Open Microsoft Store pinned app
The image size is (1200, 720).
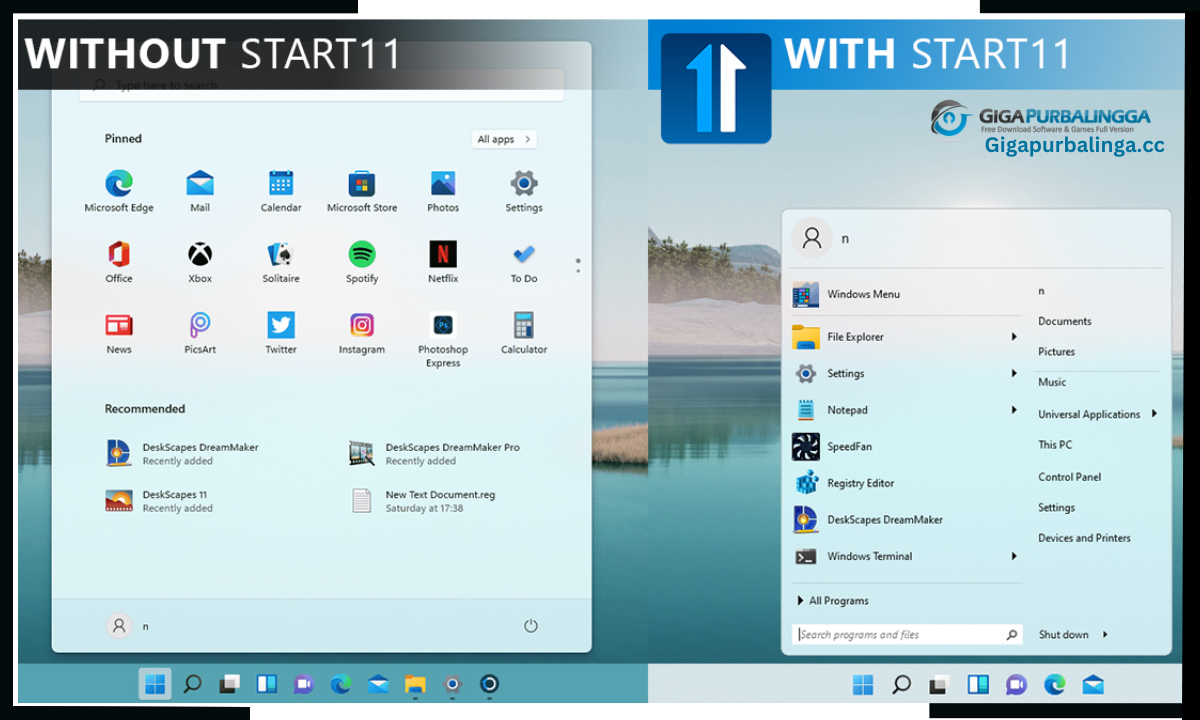362,191
